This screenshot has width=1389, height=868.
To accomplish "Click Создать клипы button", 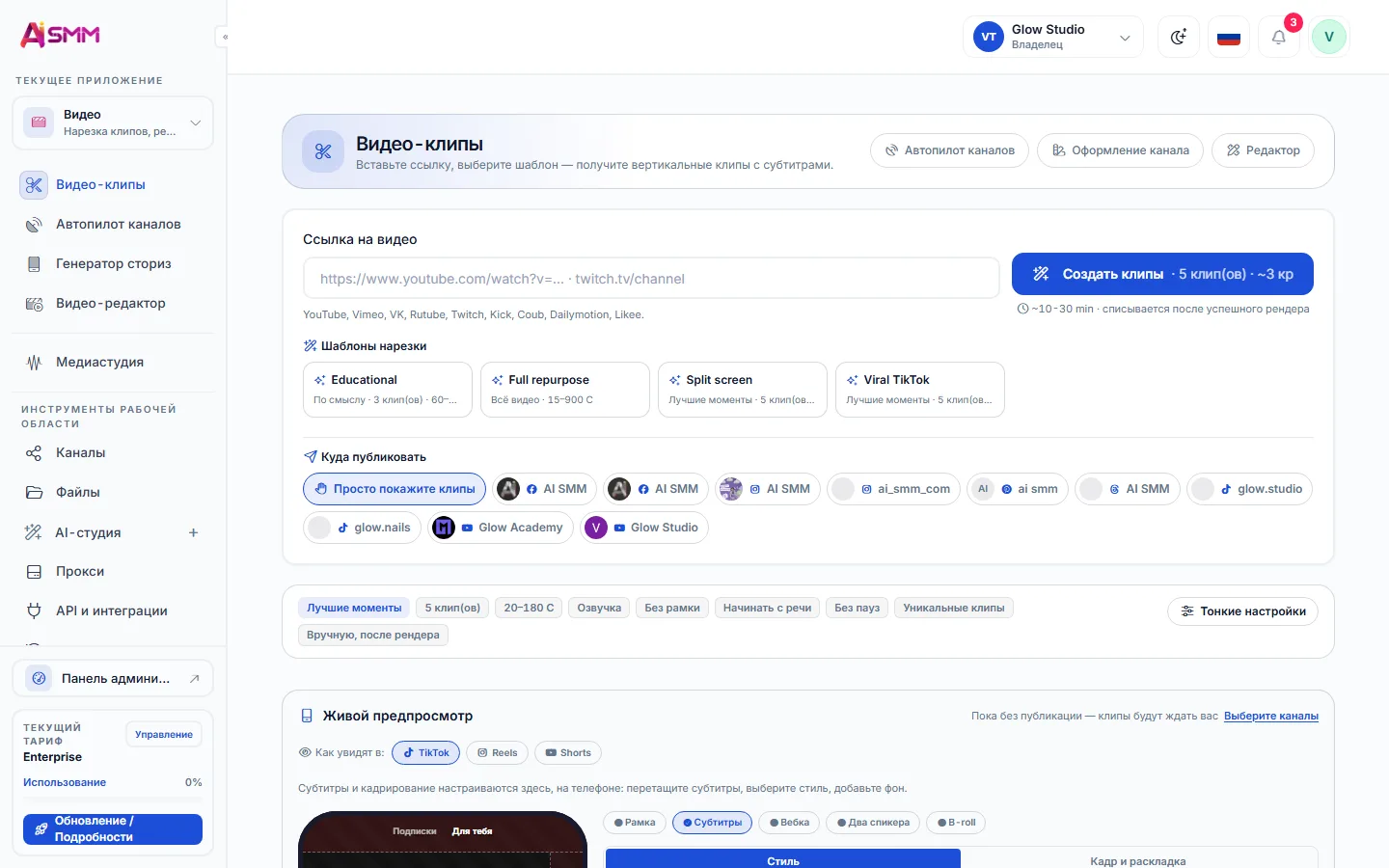I will (x=1162, y=274).
